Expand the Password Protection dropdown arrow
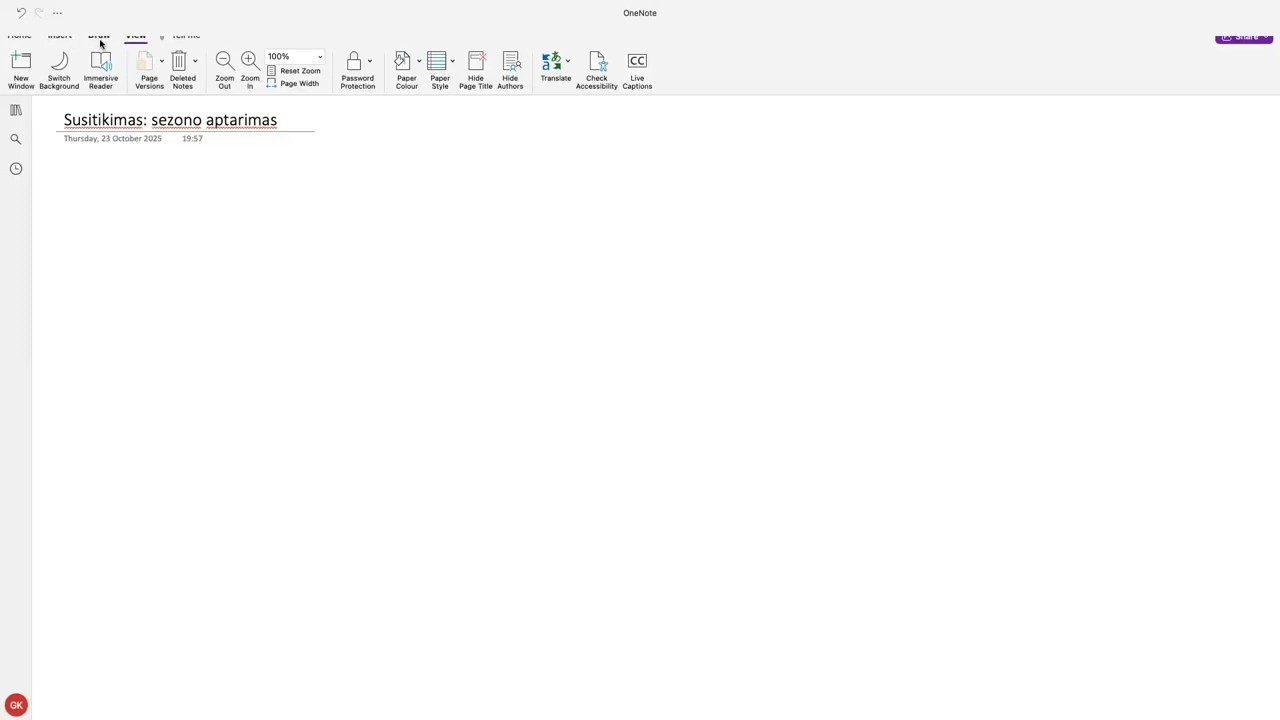1280x720 pixels. tap(370, 61)
